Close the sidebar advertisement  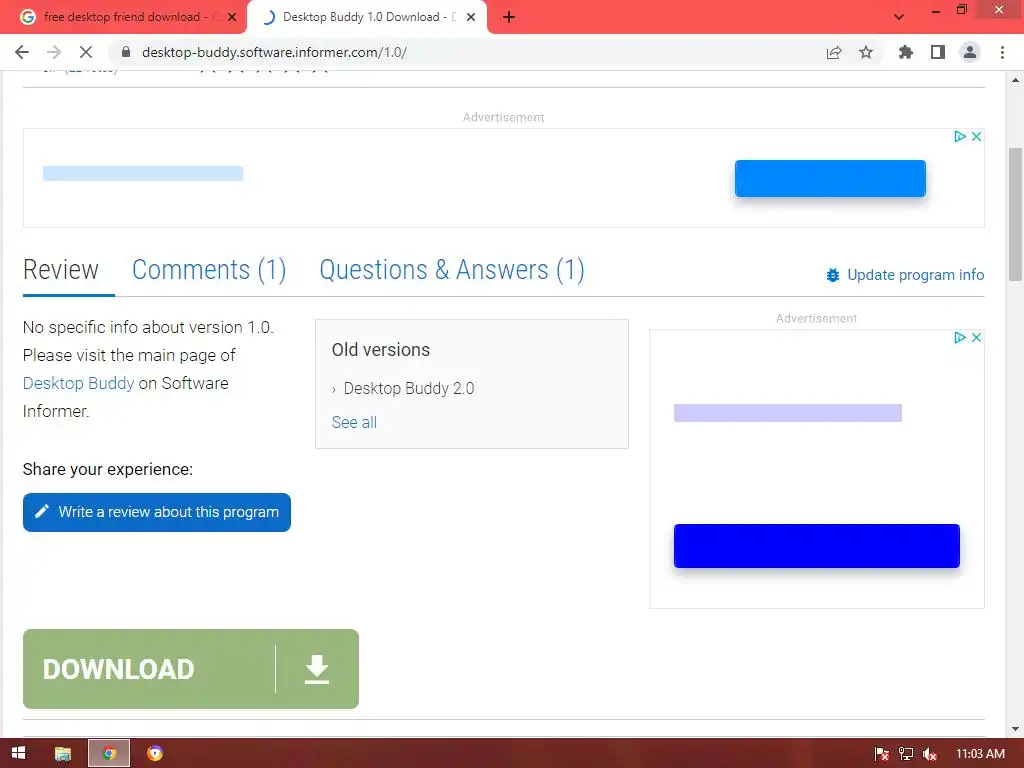976,337
